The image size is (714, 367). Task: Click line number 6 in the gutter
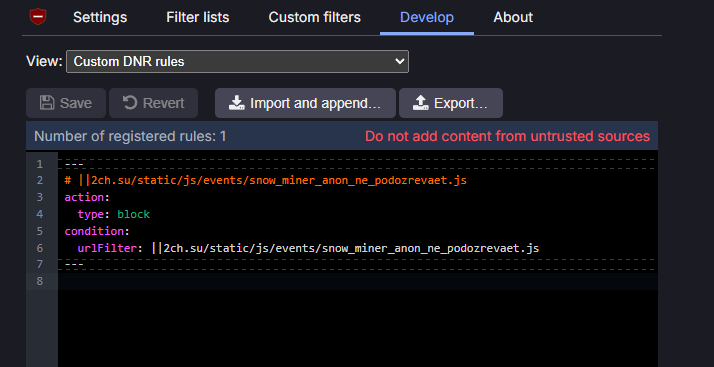(40, 248)
